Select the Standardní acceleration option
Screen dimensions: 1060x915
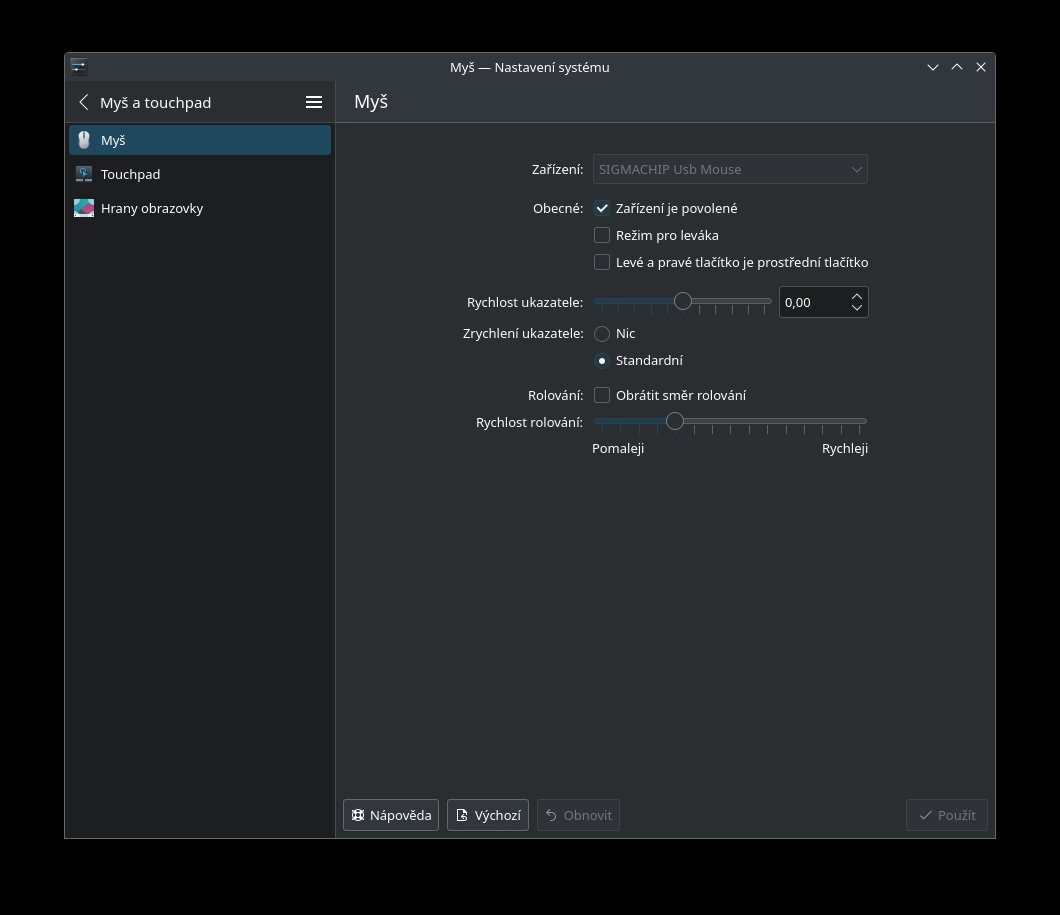point(602,360)
